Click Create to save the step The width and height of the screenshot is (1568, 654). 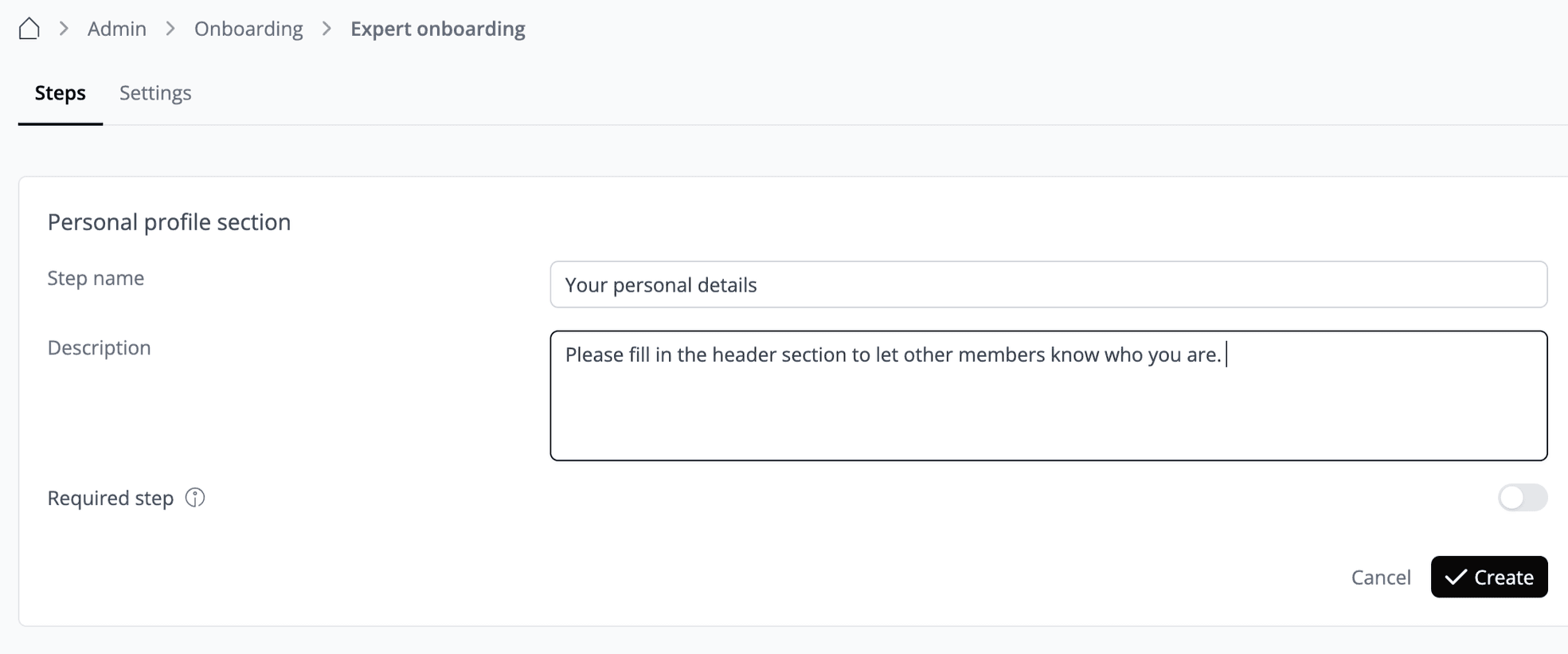pyautogui.click(x=1488, y=577)
